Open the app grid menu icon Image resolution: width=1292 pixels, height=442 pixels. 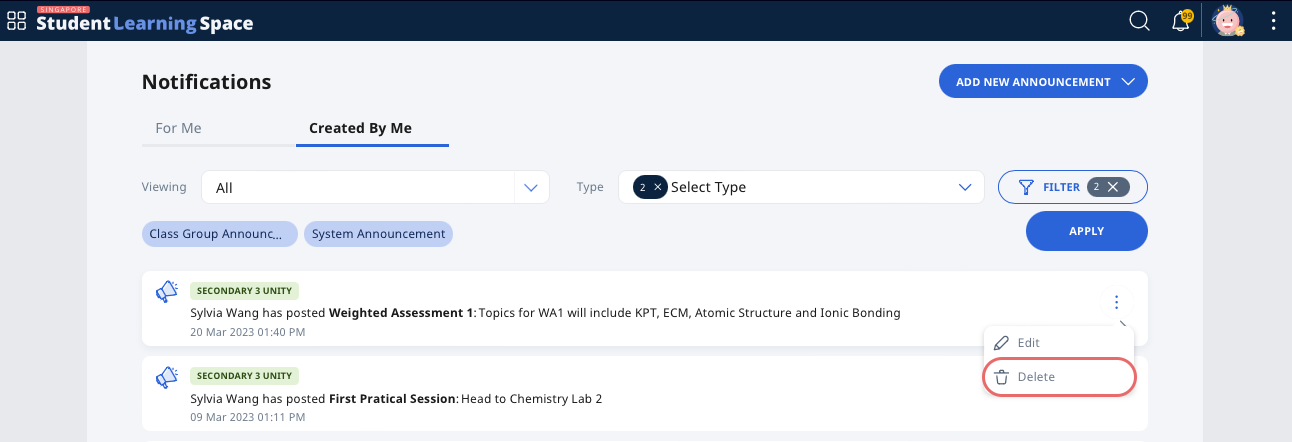(17, 21)
